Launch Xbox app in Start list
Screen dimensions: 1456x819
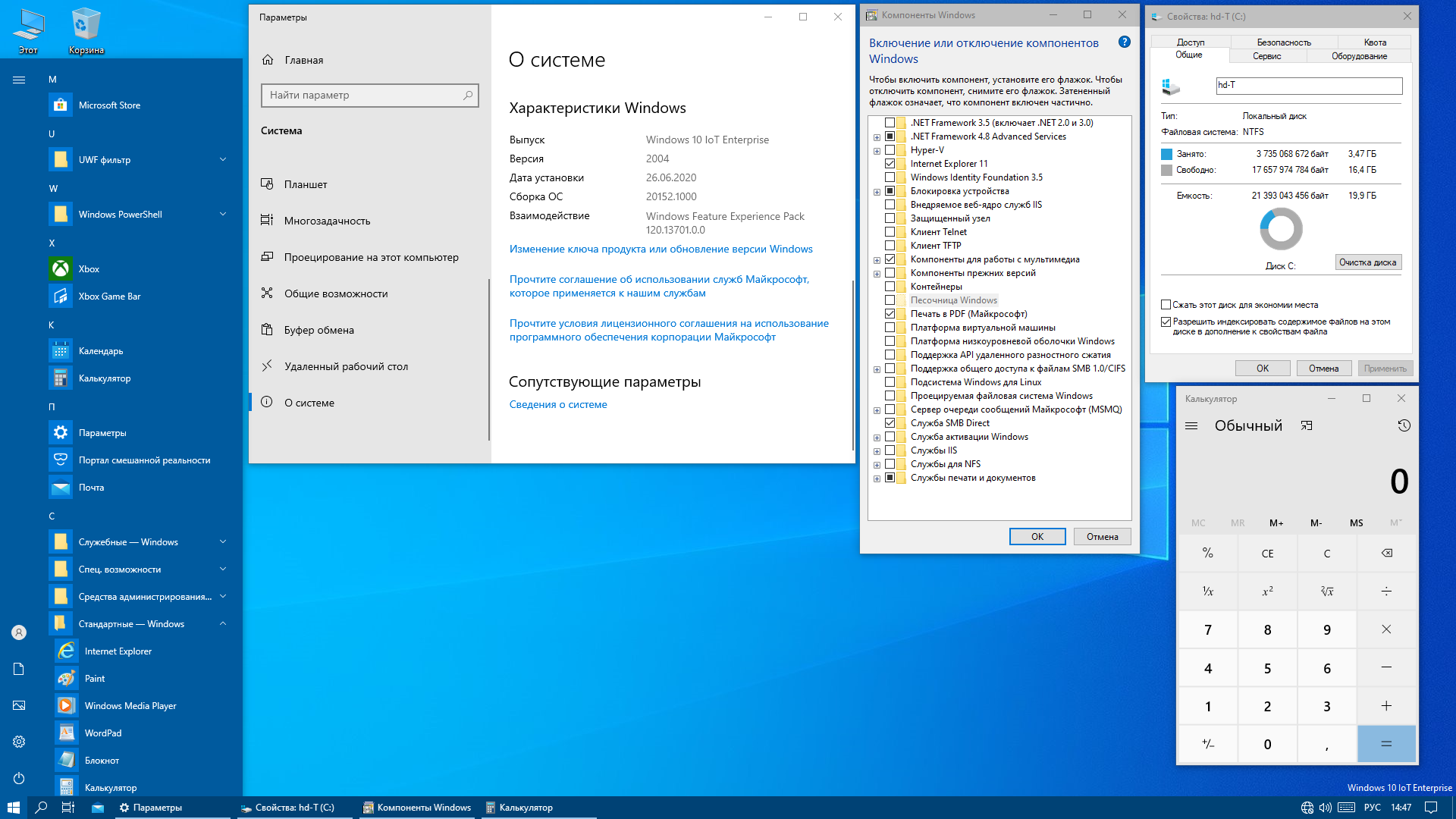(136, 269)
